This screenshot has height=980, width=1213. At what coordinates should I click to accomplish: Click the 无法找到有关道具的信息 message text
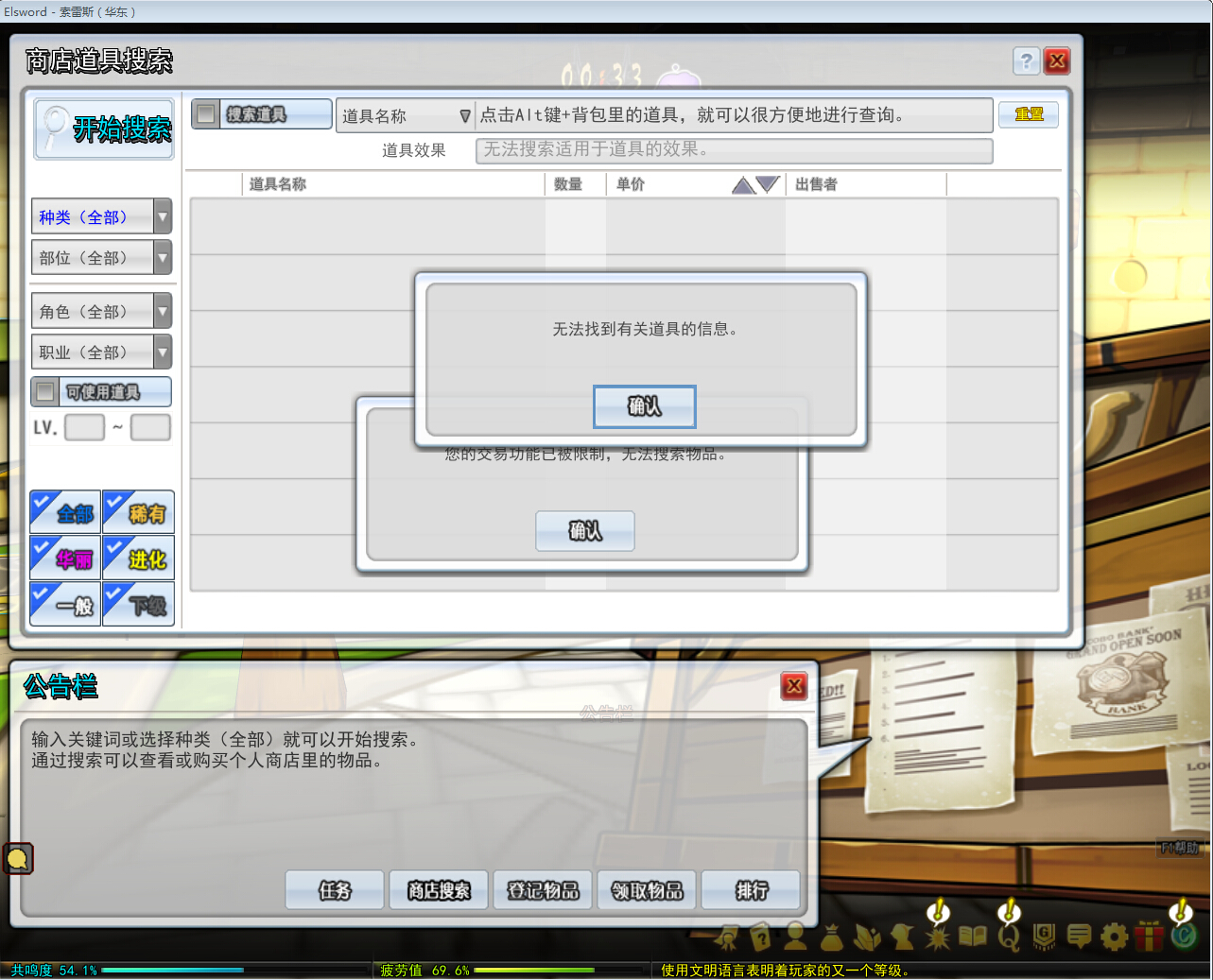[x=645, y=329]
